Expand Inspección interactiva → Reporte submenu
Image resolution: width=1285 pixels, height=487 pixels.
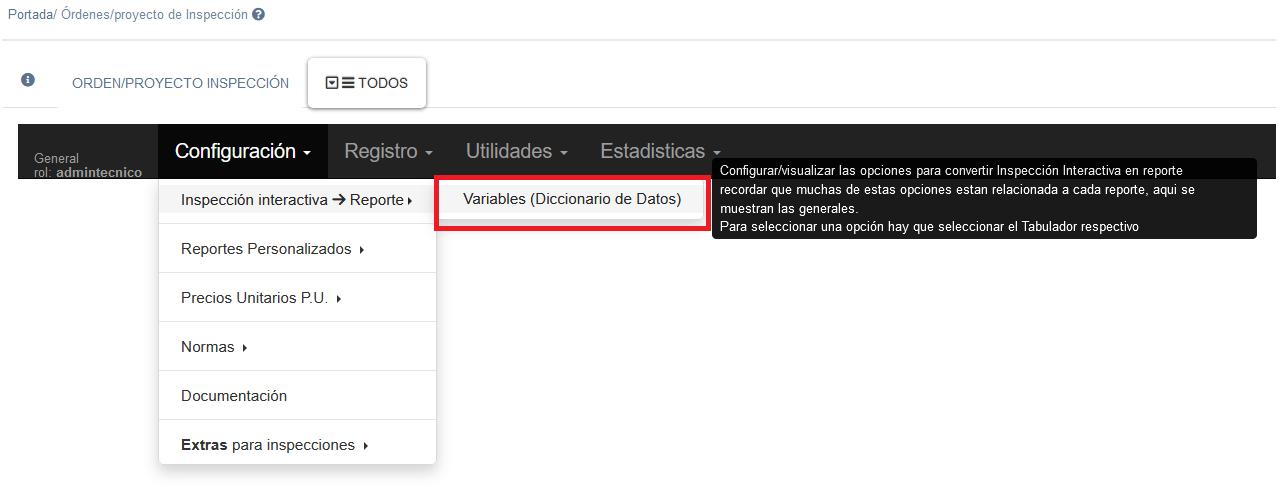296,200
